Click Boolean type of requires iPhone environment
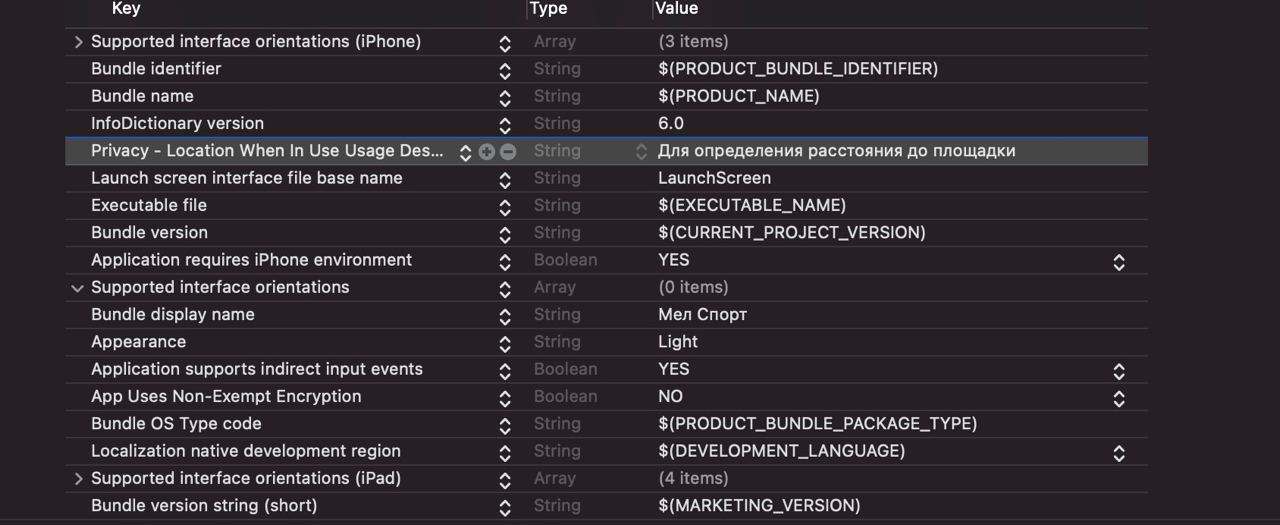Viewport: 1280px width, 525px height. 566,260
